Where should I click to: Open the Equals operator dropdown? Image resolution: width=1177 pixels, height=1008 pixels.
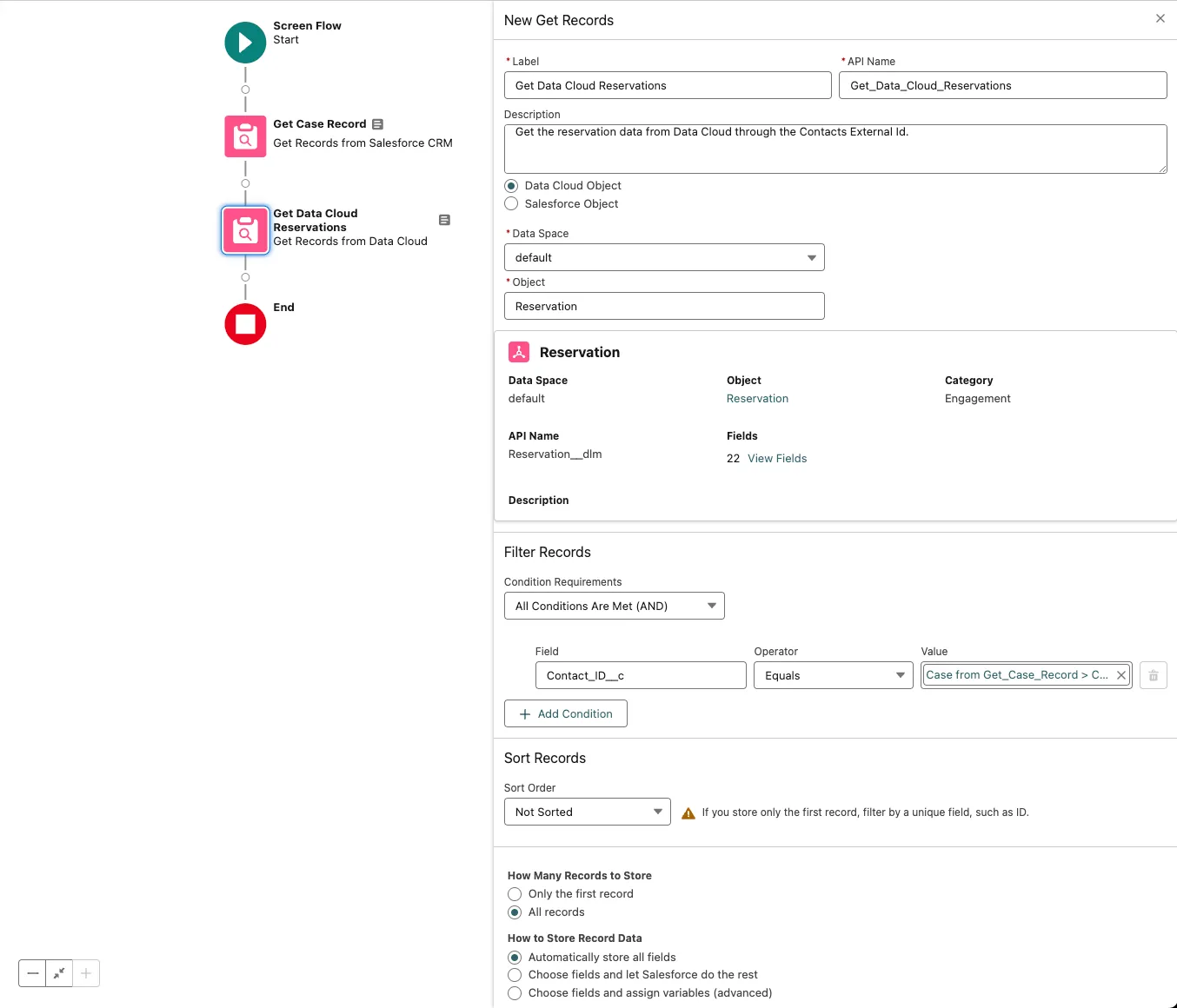[x=833, y=675]
